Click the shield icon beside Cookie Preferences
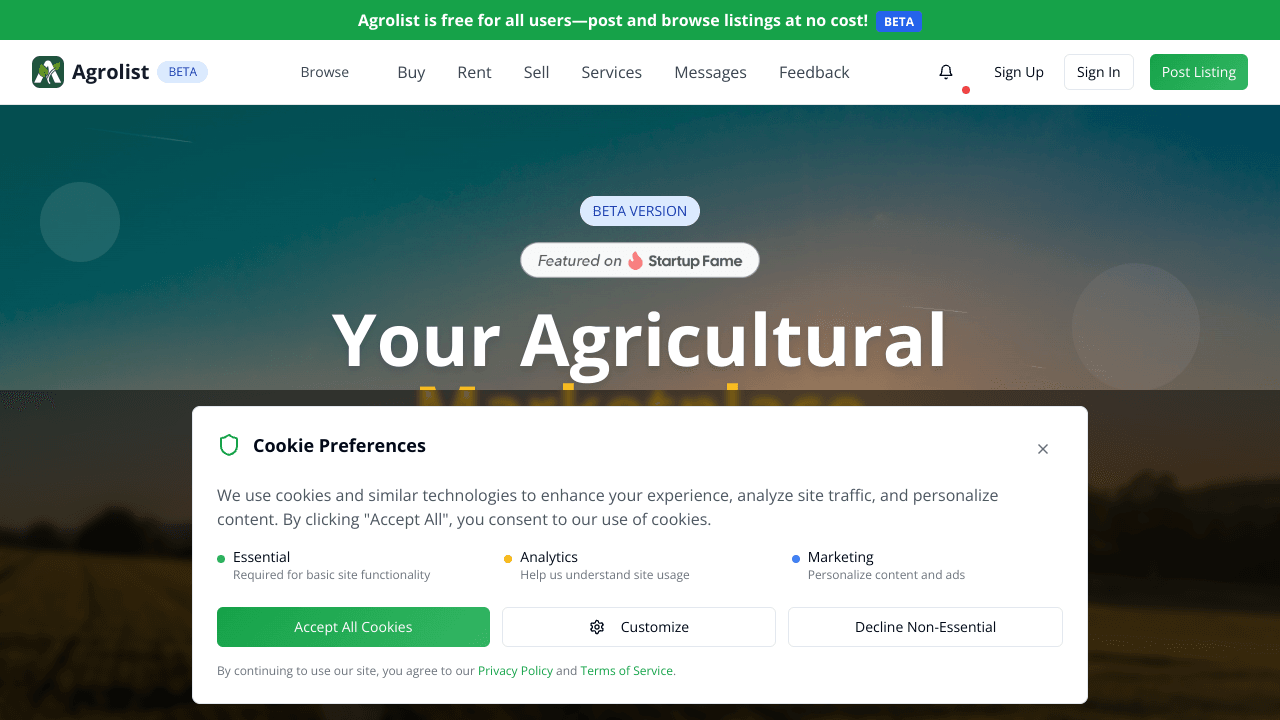Screen dimensions: 1280x720 (229, 445)
